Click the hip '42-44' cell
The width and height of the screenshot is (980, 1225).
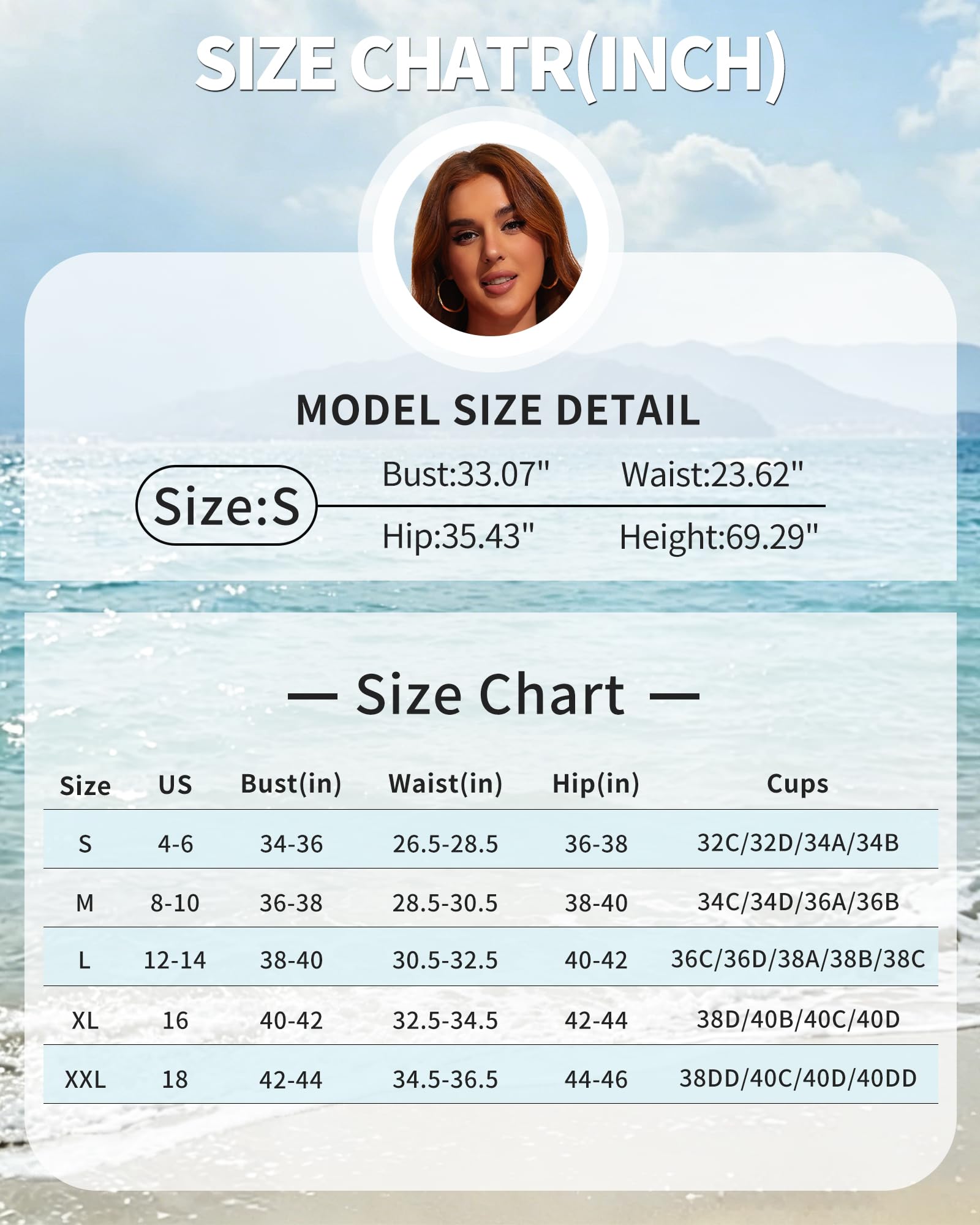(x=596, y=1020)
